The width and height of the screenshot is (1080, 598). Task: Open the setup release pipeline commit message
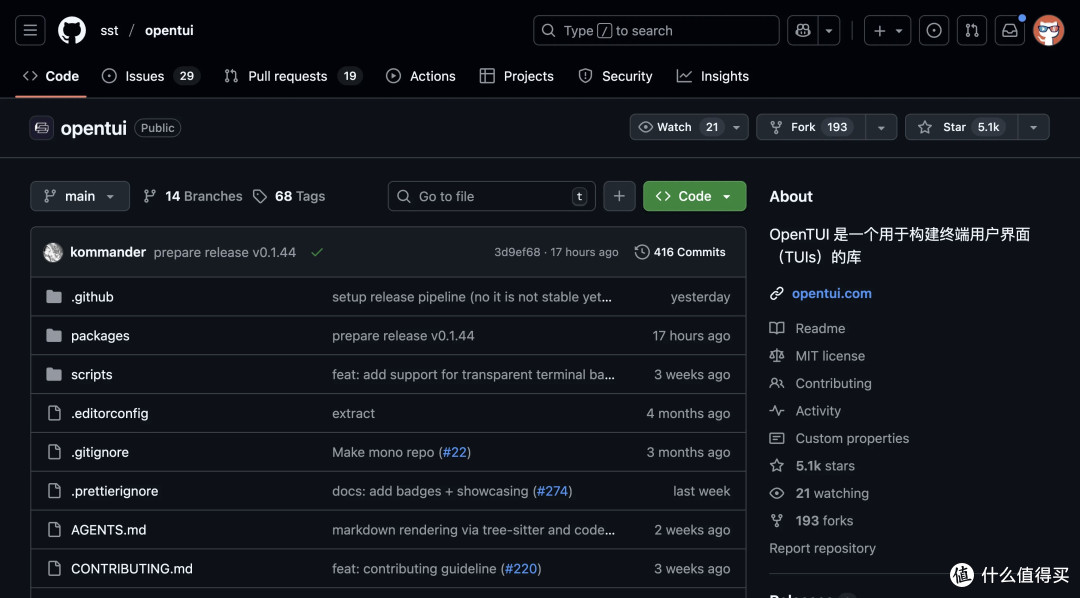point(472,297)
